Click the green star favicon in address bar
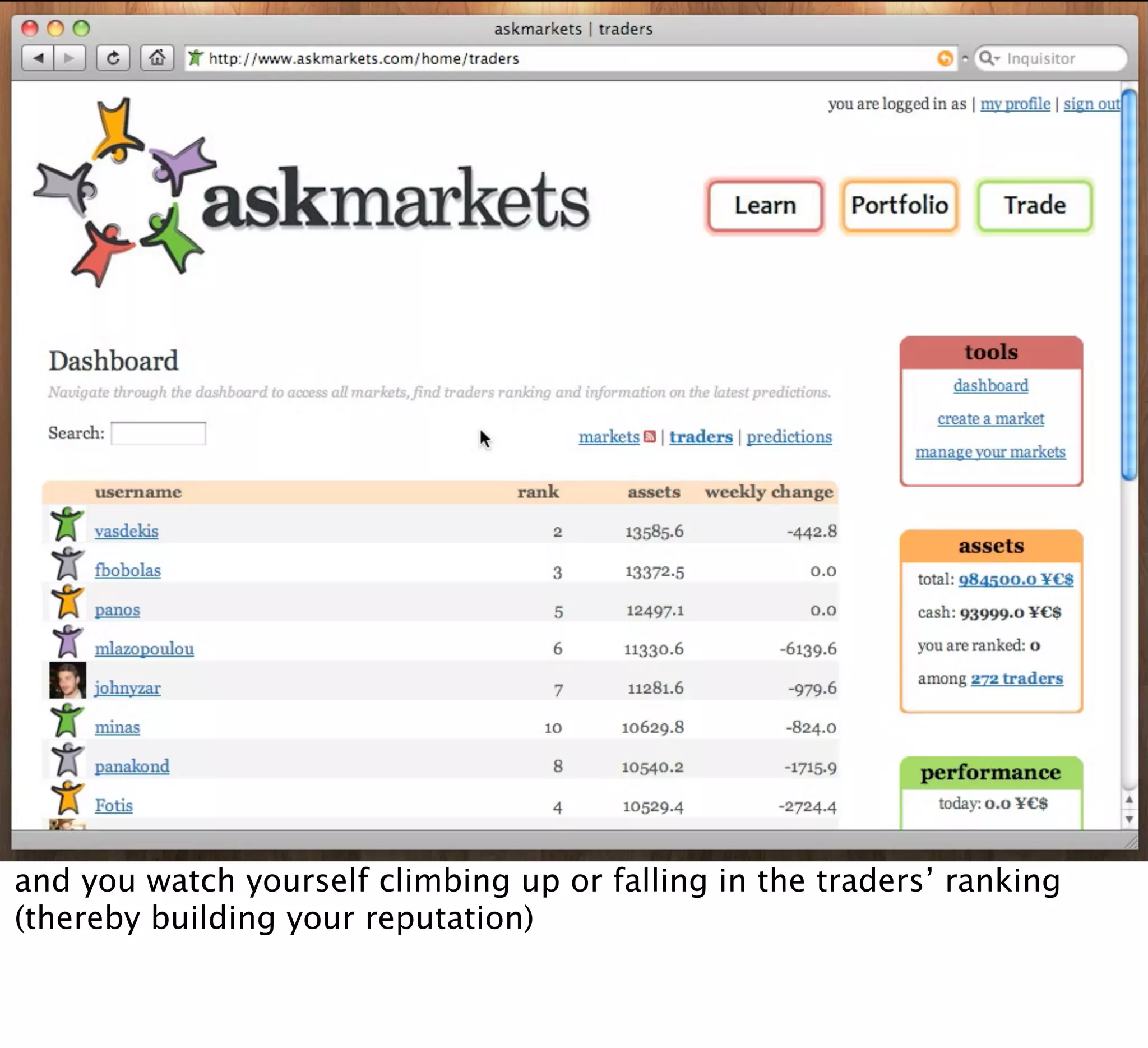Viewport: 1148px width, 1048px height. tap(195, 58)
